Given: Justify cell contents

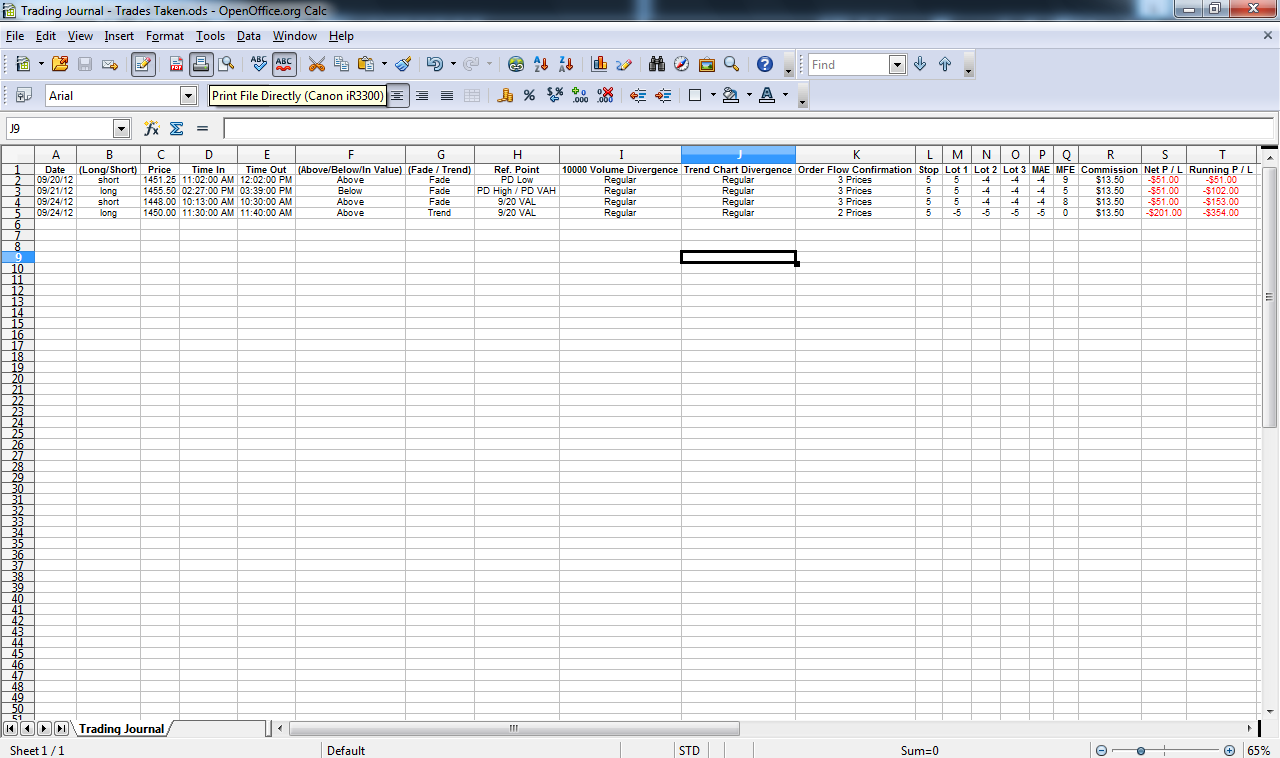Looking at the screenshot, I should click(x=447, y=95).
